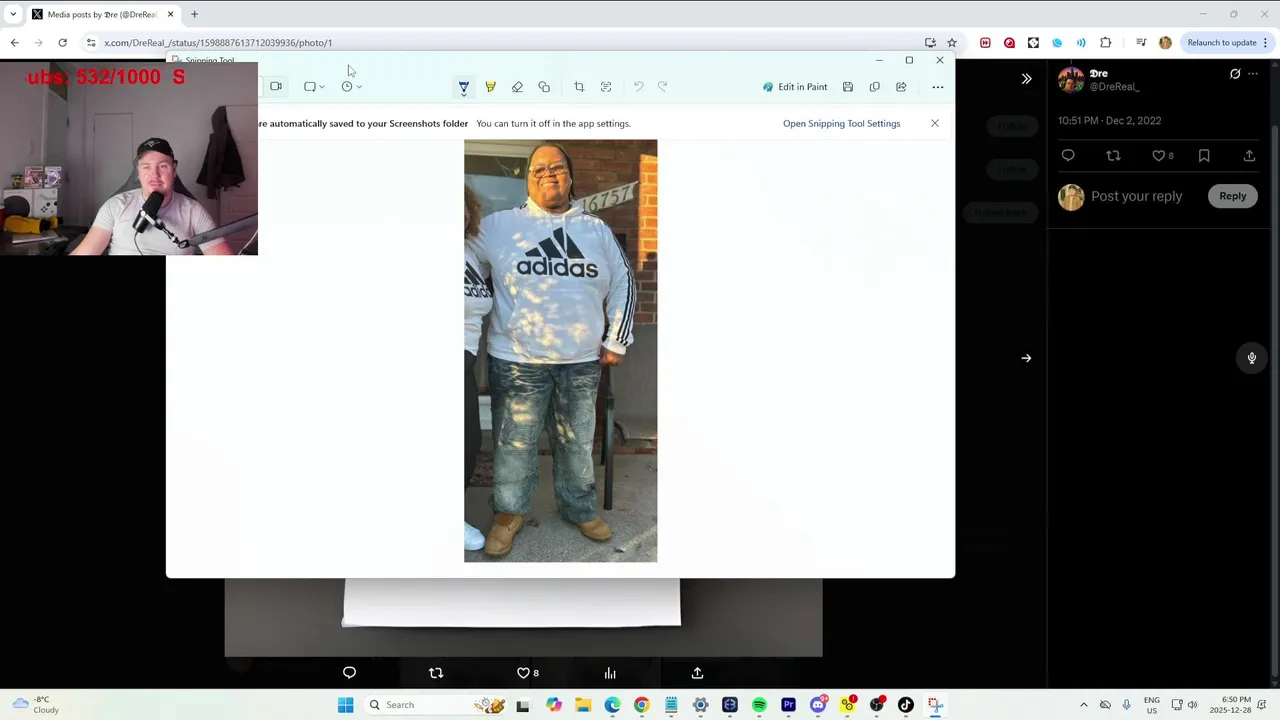Dismiss the Screenshots folder notification banner
Viewport: 1280px width, 720px height.
click(x=935, y=123)
